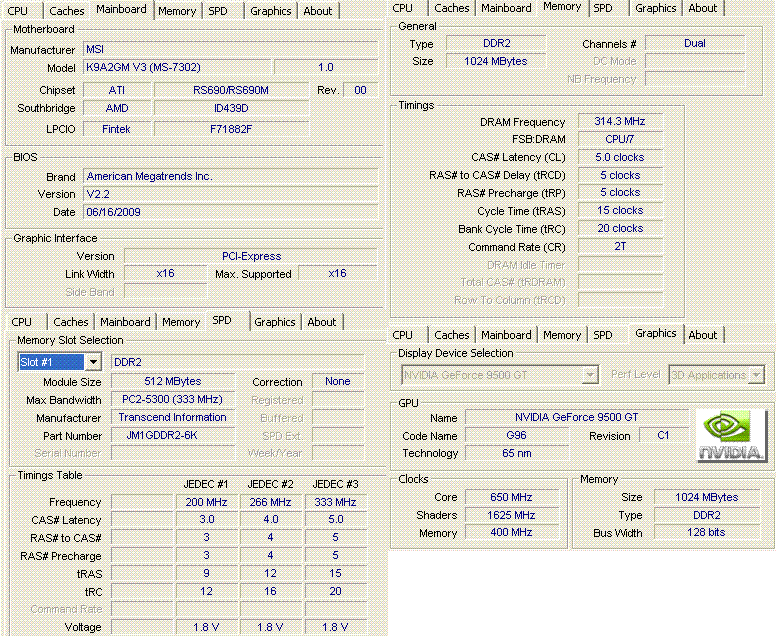Open Graphics tab in SPD panel

tap(275, 322)
